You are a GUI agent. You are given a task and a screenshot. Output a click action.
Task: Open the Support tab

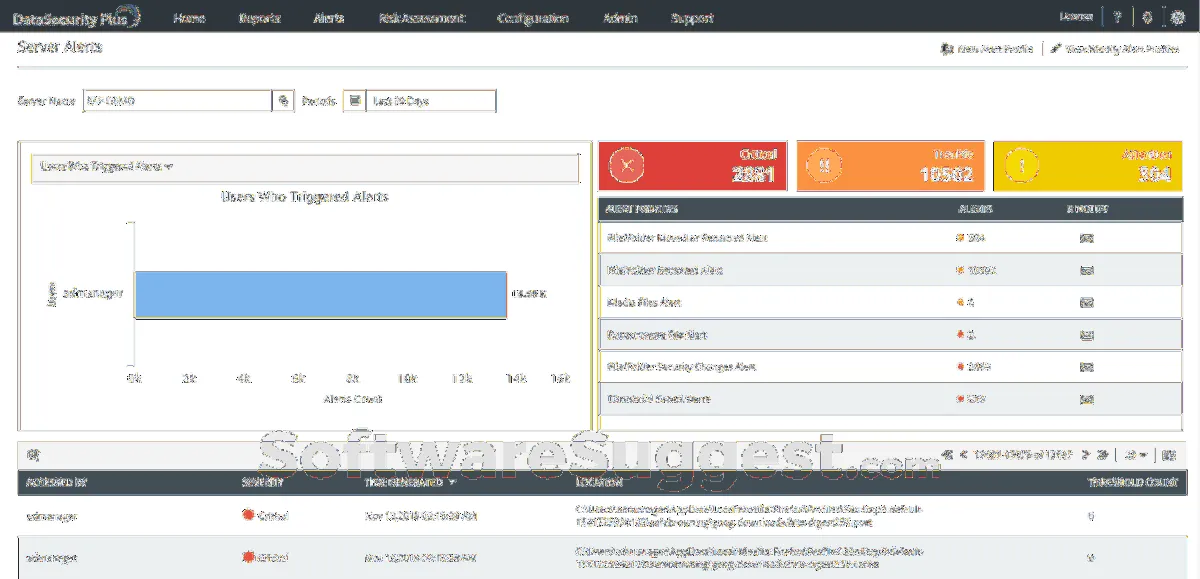coord(692,18)
